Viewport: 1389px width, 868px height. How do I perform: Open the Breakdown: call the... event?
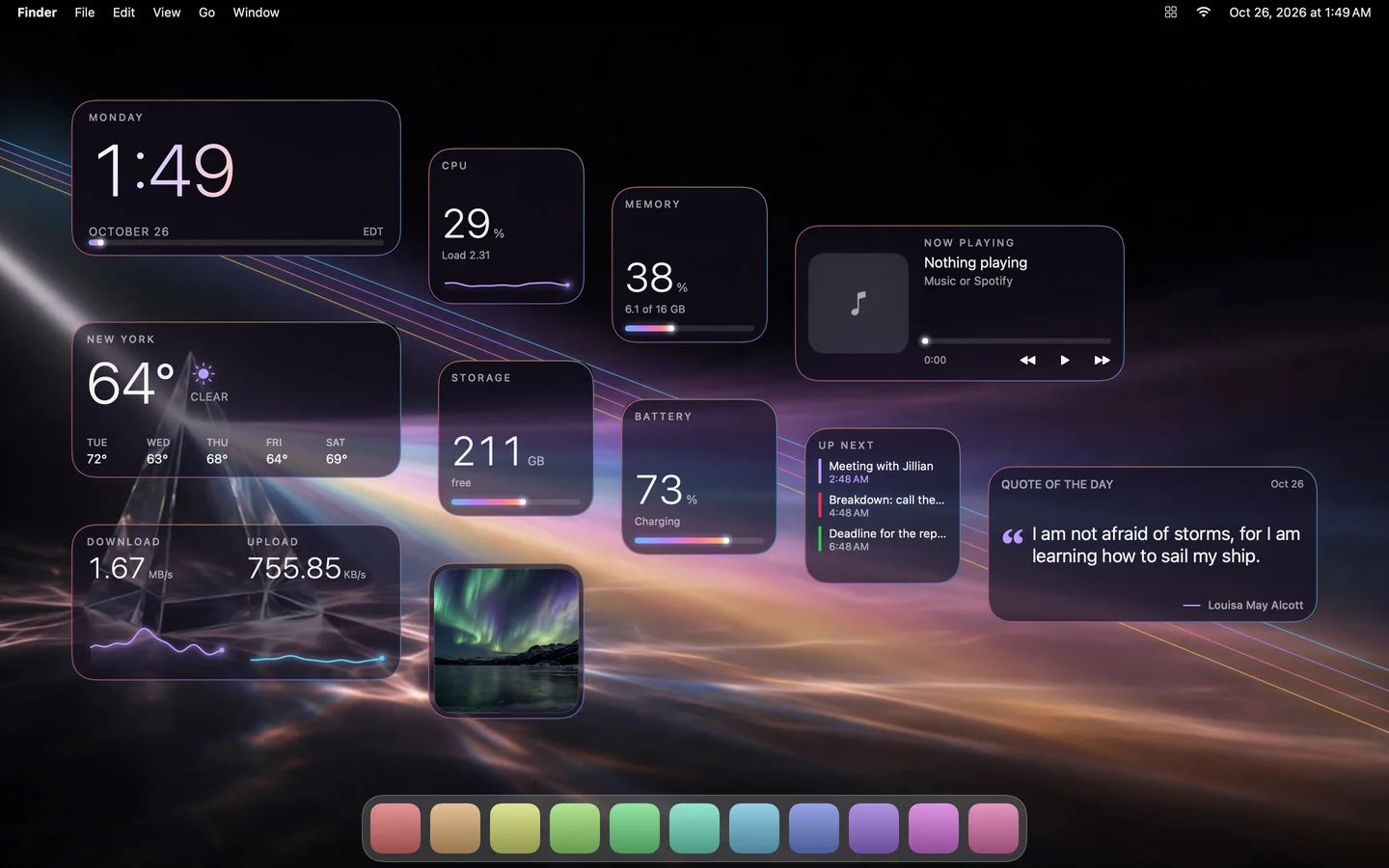(x=883, y=505)
